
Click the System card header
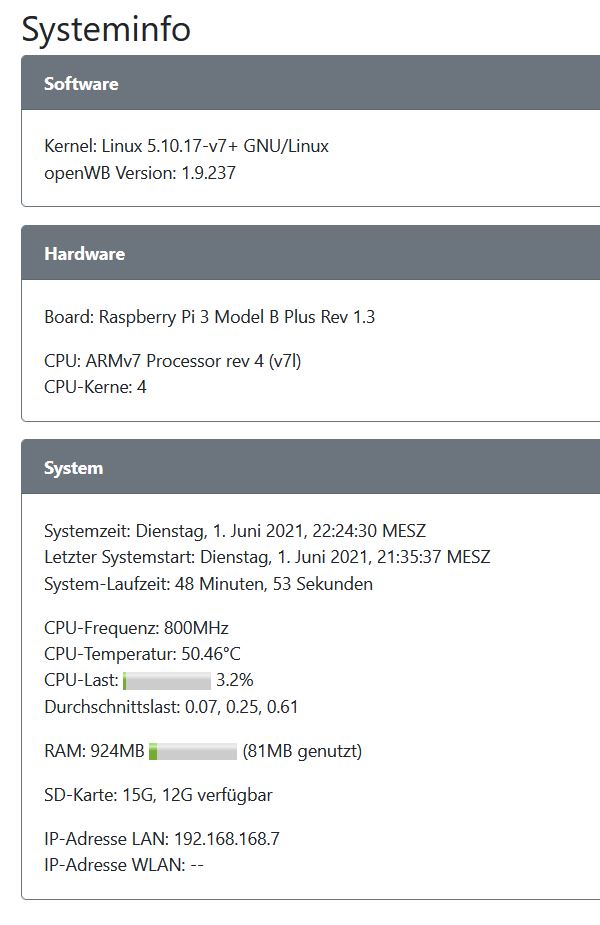pyautogui.click(x=73, y=468)
